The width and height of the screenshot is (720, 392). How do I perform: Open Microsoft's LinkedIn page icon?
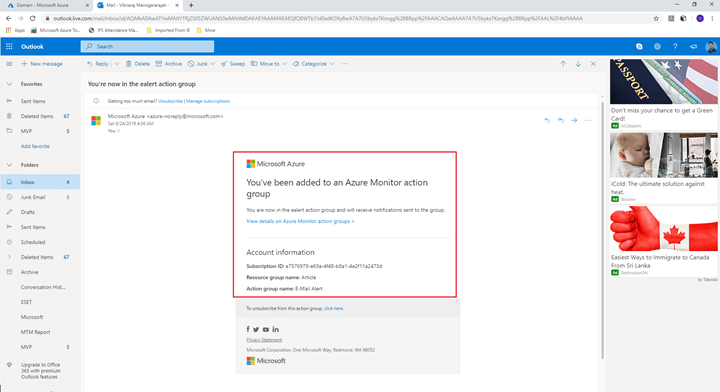(276, 329)
